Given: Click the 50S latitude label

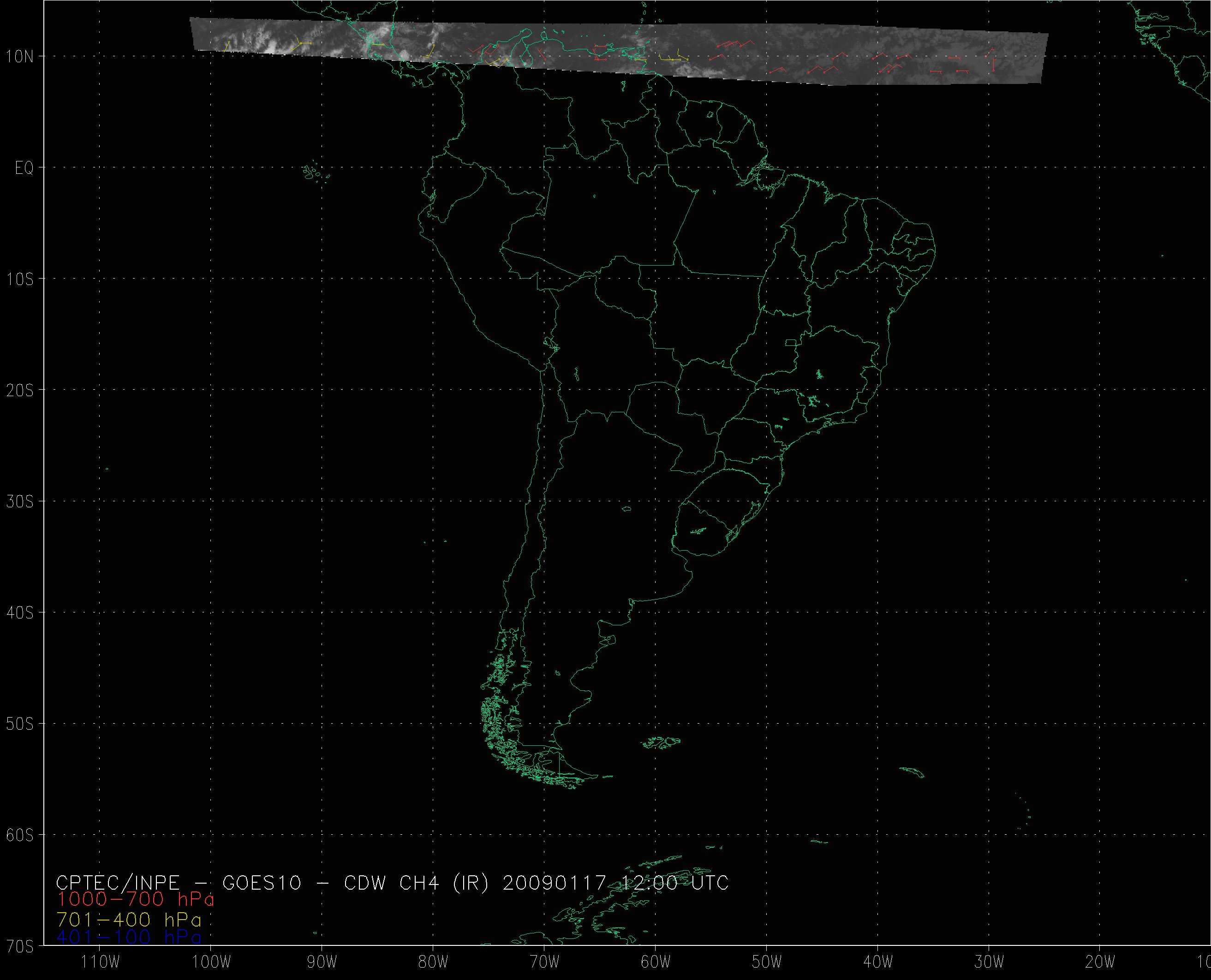Looking at the screenshot, I should tap(20, 724).
